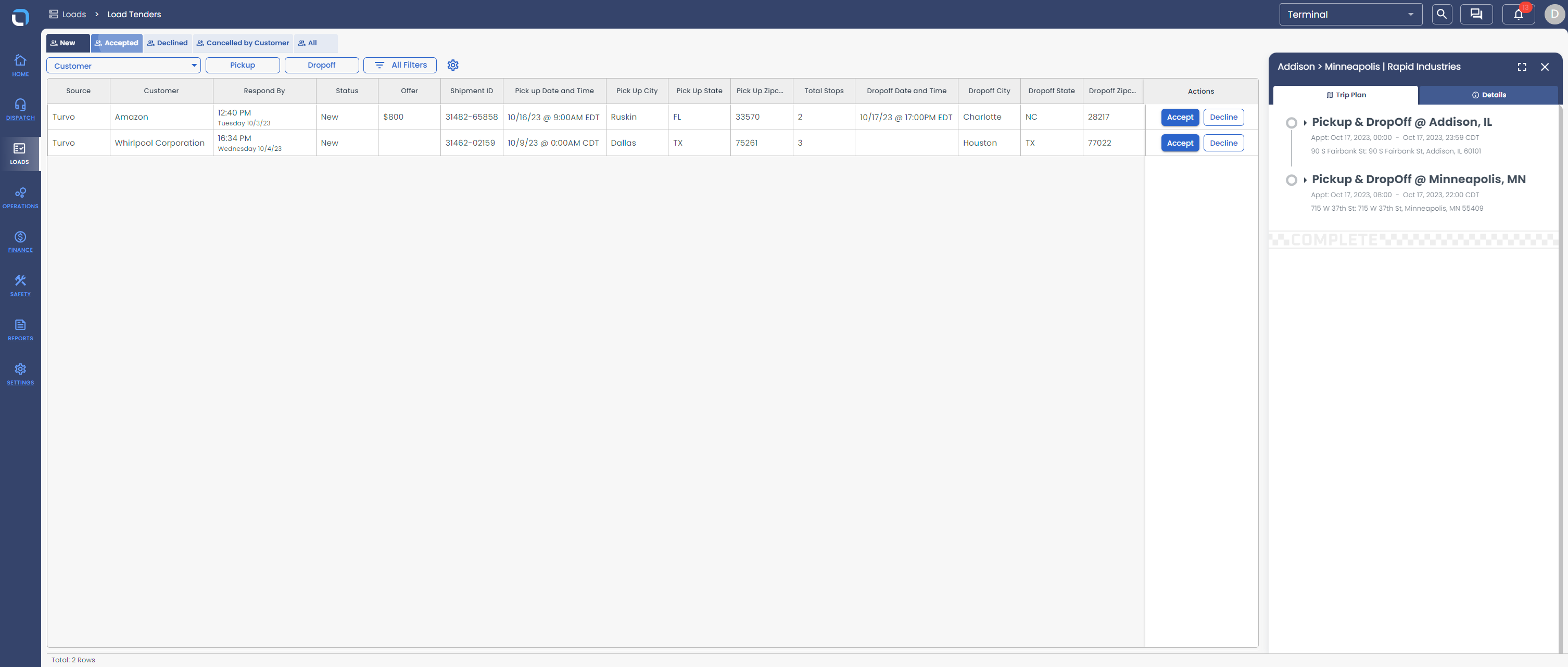Click the Loads breadcrumb icon
Screen dimensions: 1568x667
tap(54, 14)
